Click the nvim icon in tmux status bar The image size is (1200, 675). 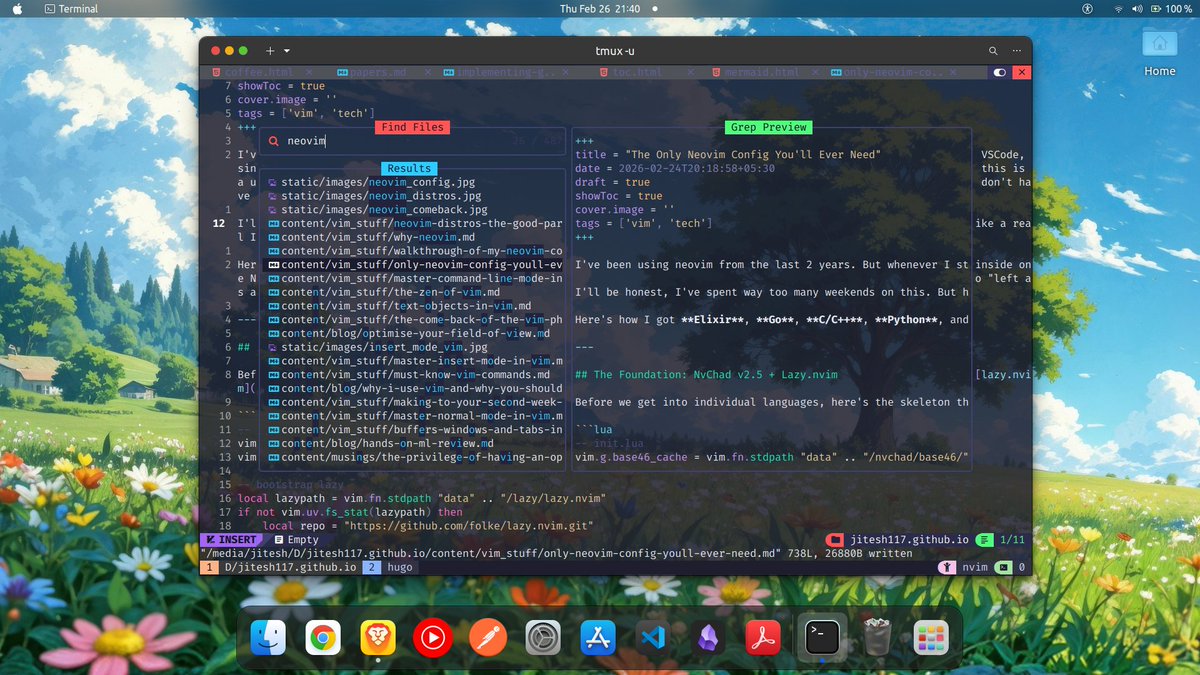[945, 567]
